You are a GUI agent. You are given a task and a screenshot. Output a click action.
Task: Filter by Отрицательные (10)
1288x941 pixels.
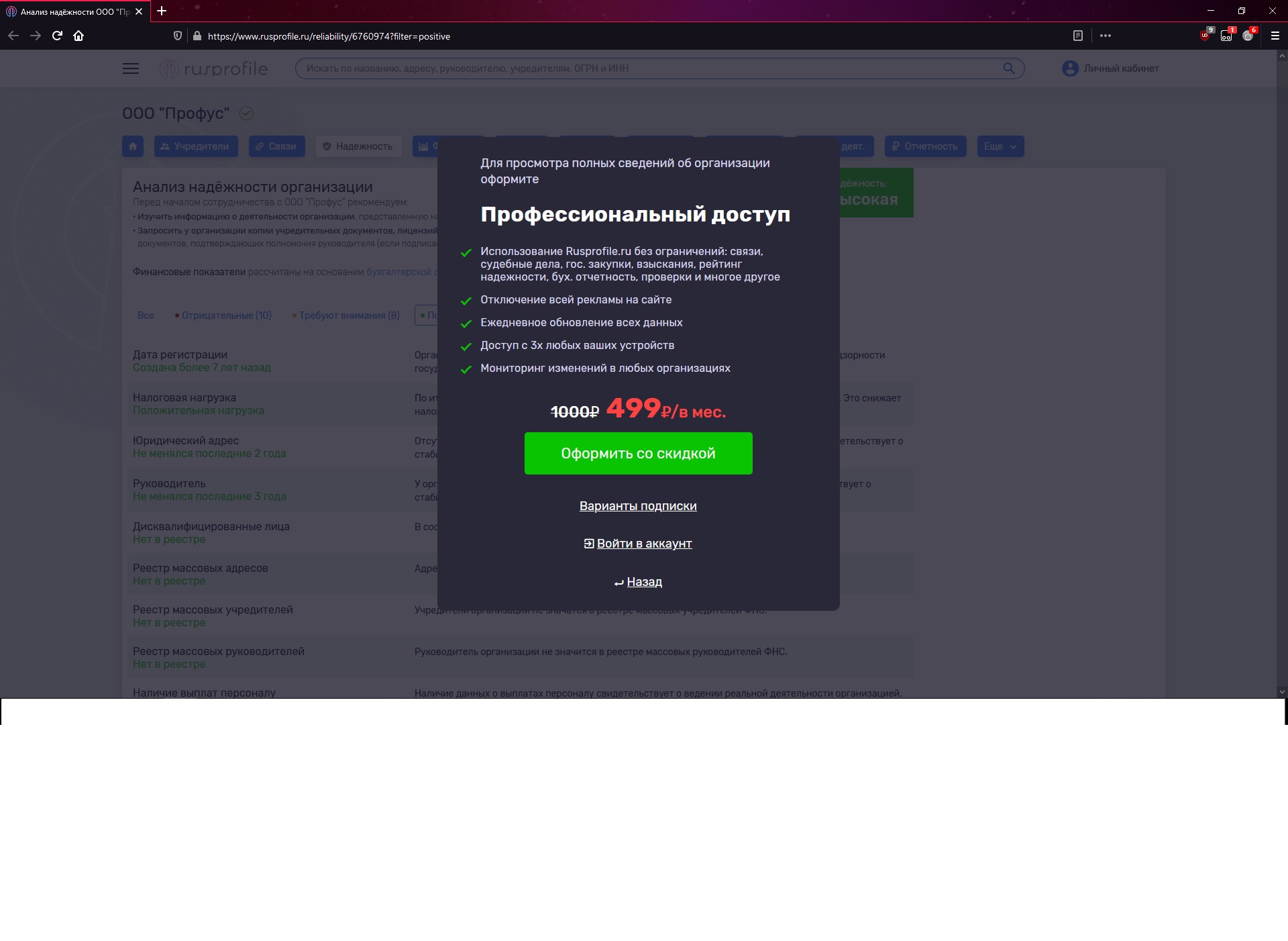coord(223,315)
